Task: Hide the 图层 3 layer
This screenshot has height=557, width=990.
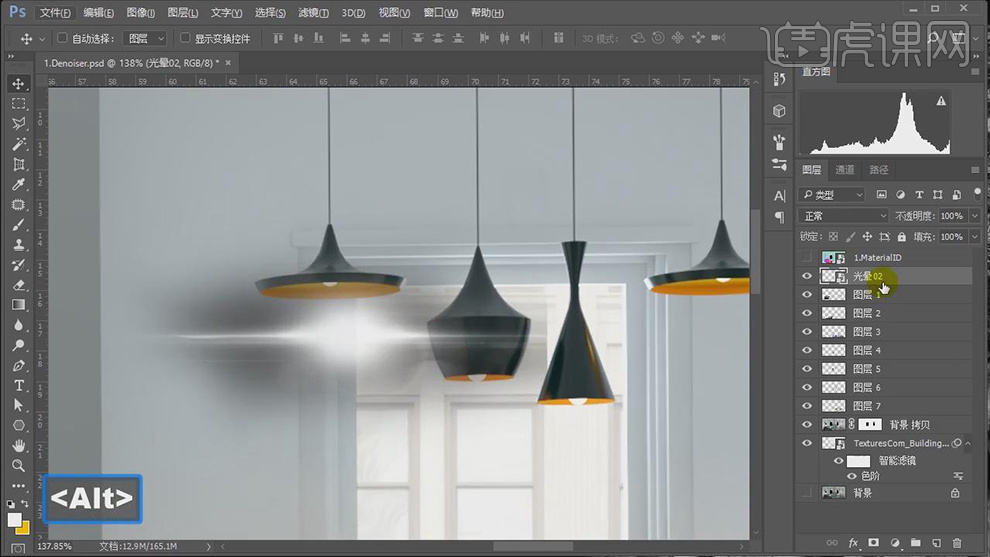Action: pyautogui.click(x=807, y=332)
